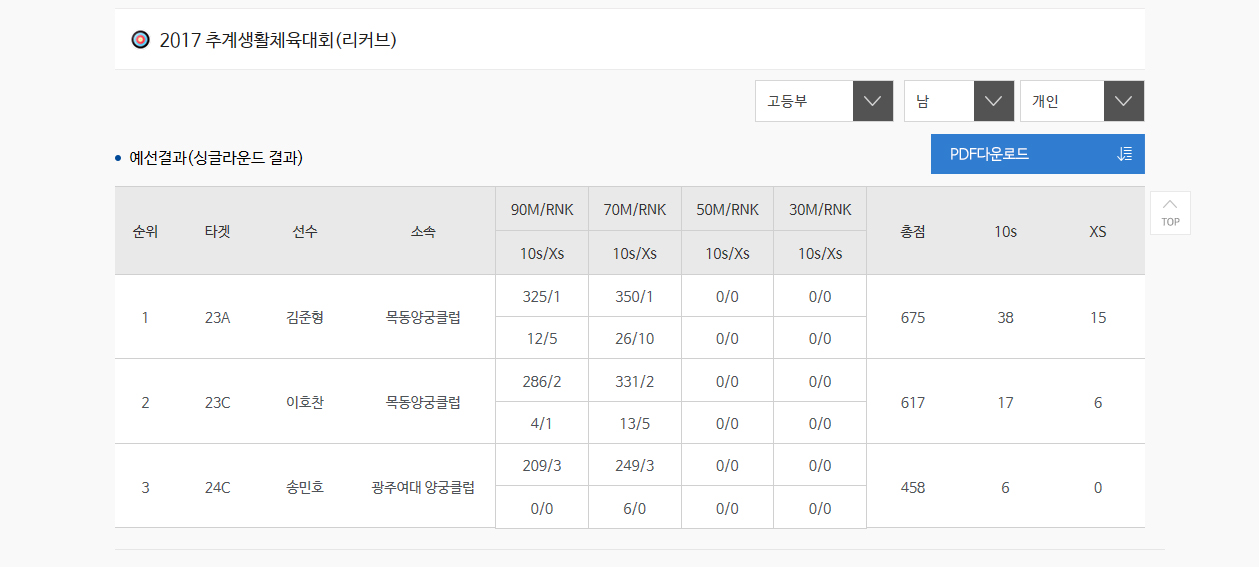
Task: Click the 2017 추계생활체육대회(리커브) title
Action: point(278,41)
